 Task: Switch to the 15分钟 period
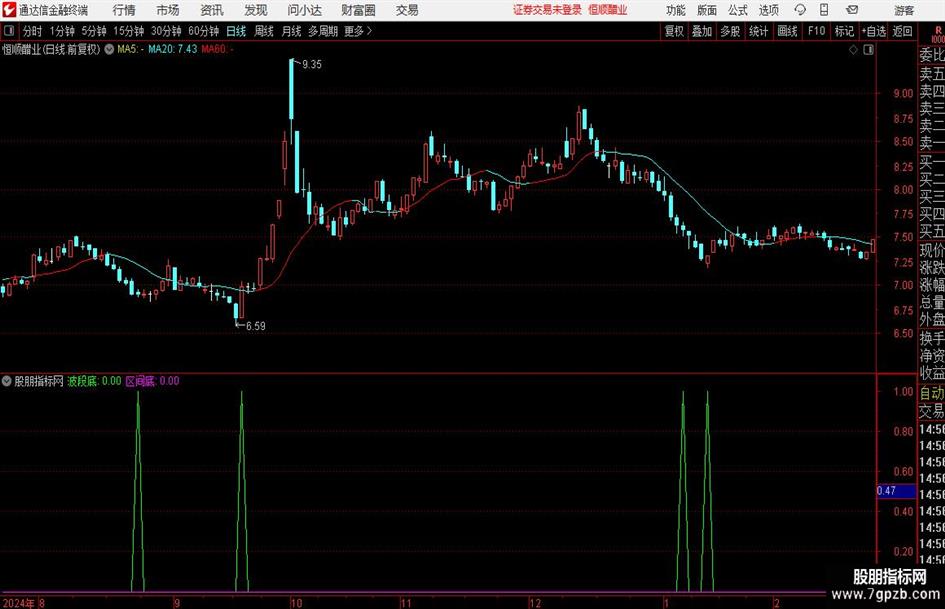pos(129,31)
